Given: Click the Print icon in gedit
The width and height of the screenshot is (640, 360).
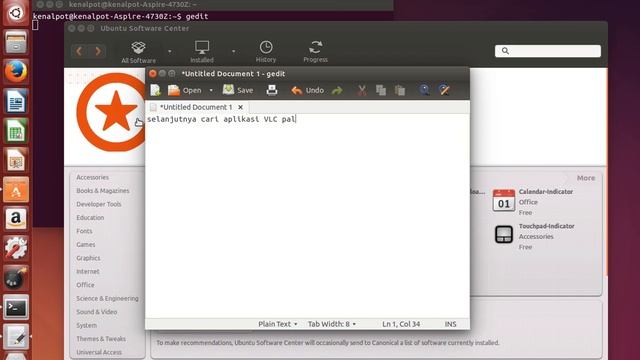Looking at the screenshot, I should (272, 90).
